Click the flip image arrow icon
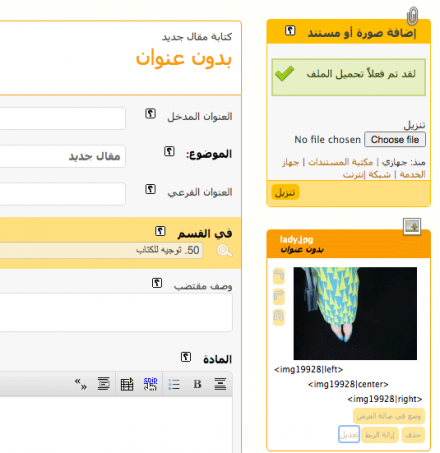Screen dimensions: 440x453 pos(279,316)
